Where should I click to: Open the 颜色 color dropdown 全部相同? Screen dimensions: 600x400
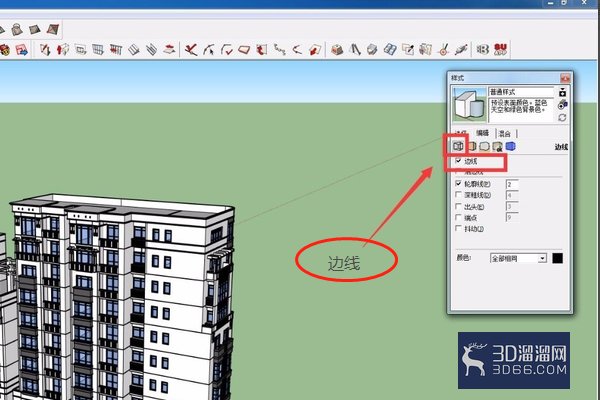point(518,258)
